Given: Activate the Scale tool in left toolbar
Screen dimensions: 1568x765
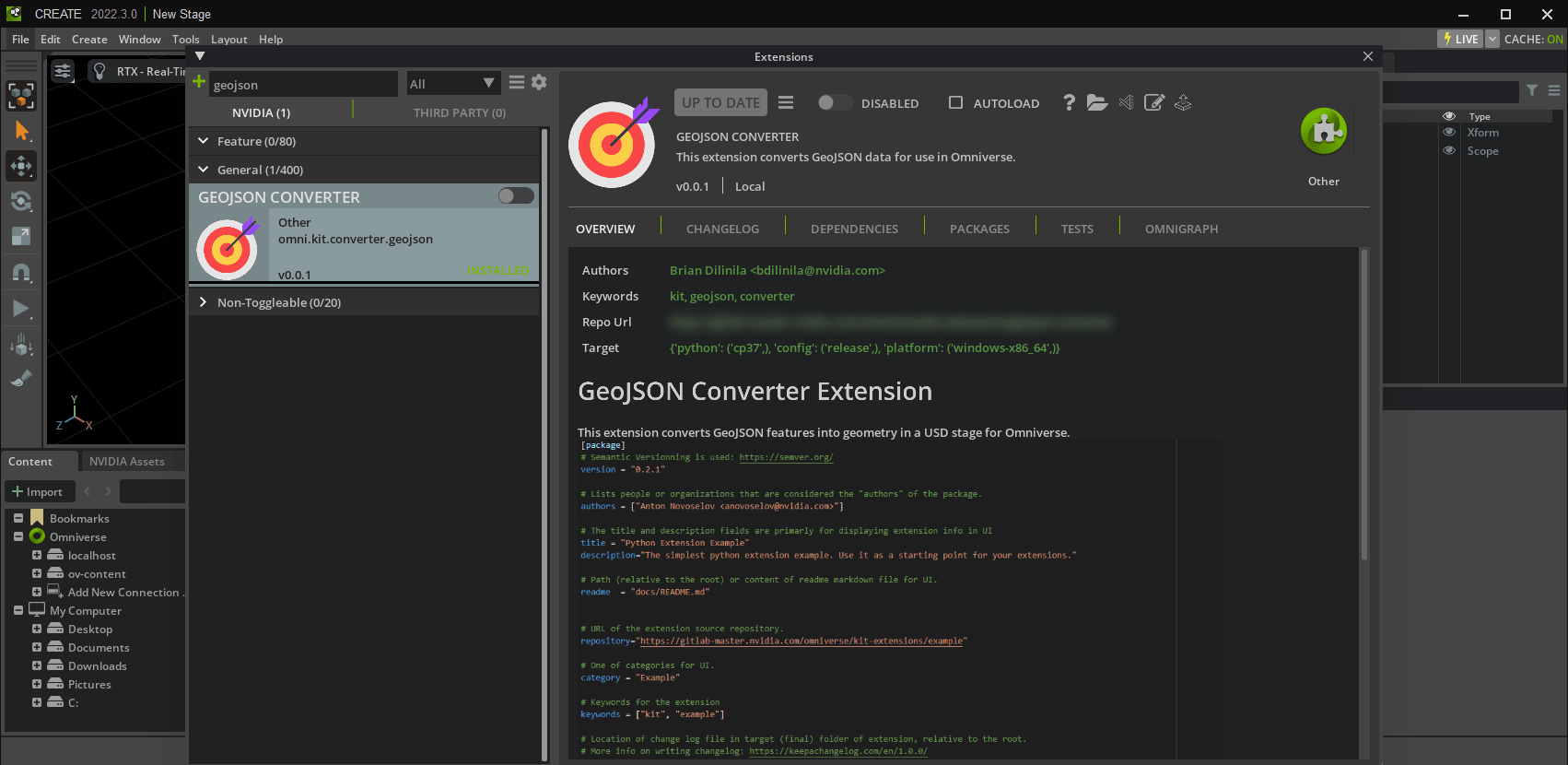Looking at the screenshot, I should coord(21,236).
